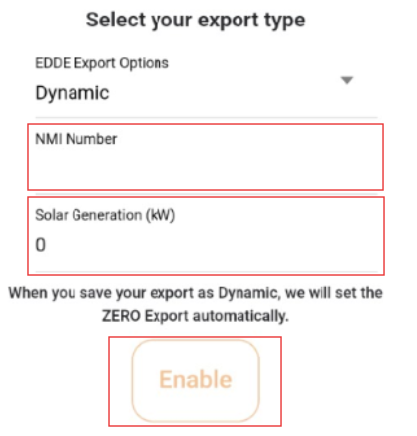Click the 0 value in Solar Generation
Viewport: 417px width, 436px height.
pos(41,245)
